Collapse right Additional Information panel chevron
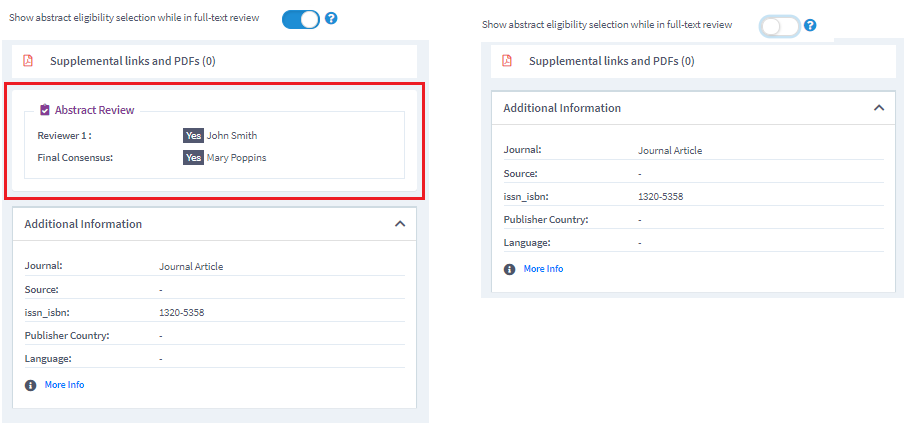The width and height of the screenshot is (915, 430). point(879,108)
